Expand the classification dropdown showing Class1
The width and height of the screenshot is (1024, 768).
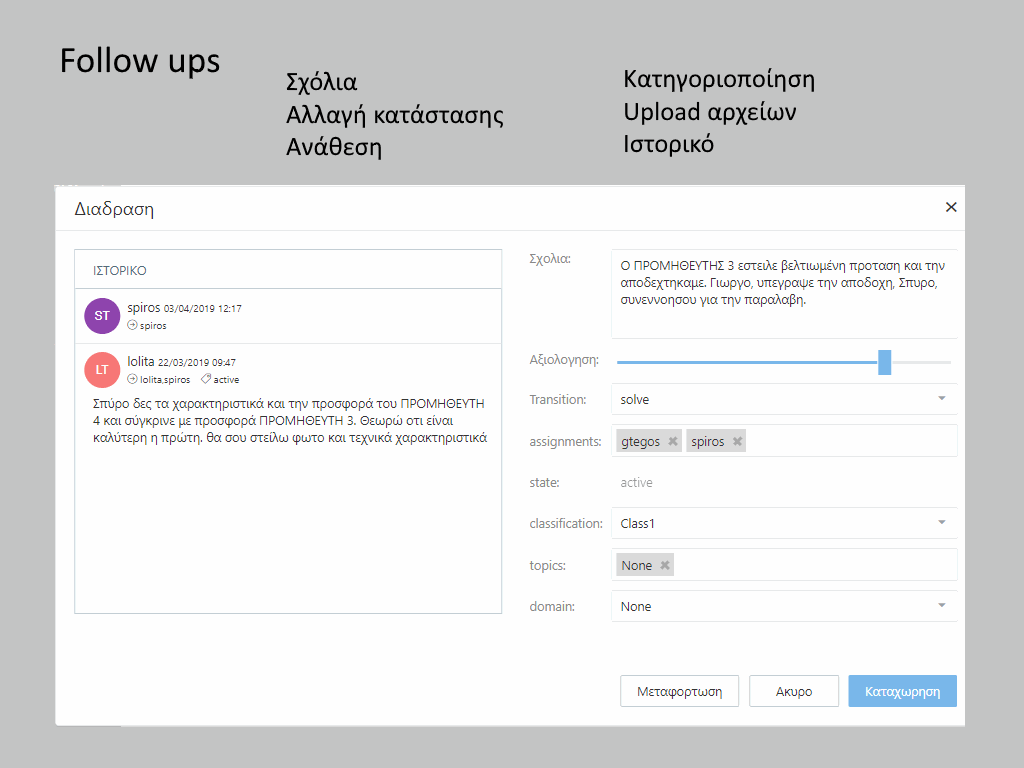[782, 523]
